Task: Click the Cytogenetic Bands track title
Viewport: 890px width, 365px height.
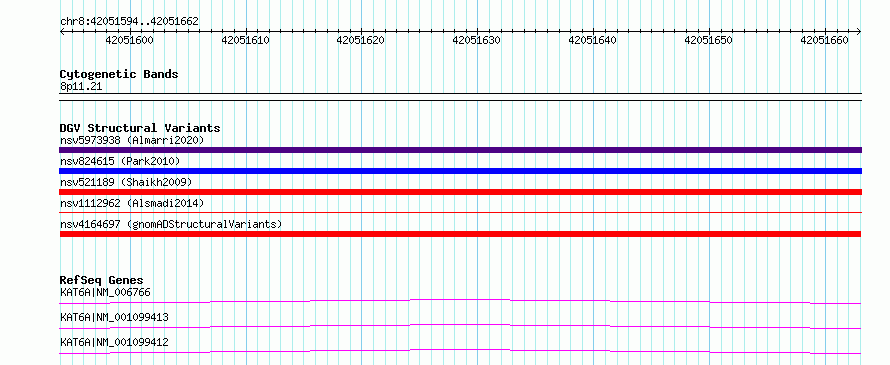Action: [x=119, y=74]
